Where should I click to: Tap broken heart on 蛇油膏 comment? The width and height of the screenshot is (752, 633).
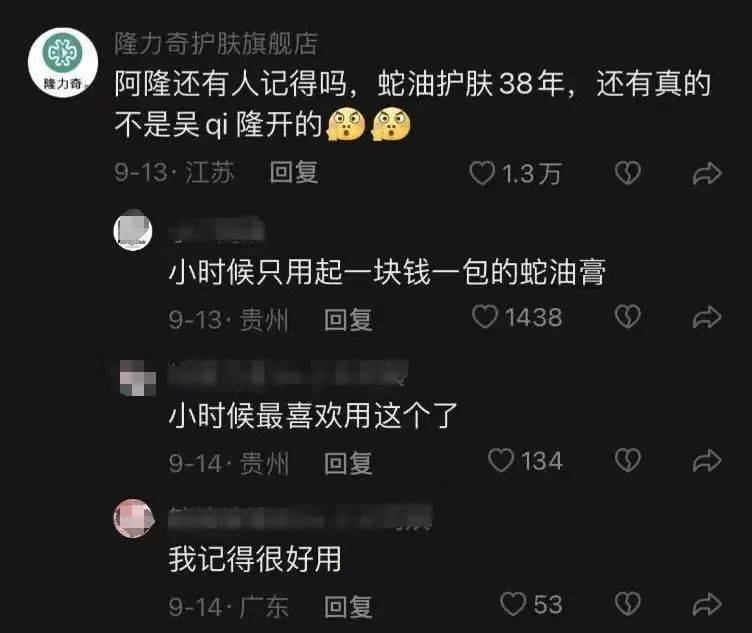(627, 317)
